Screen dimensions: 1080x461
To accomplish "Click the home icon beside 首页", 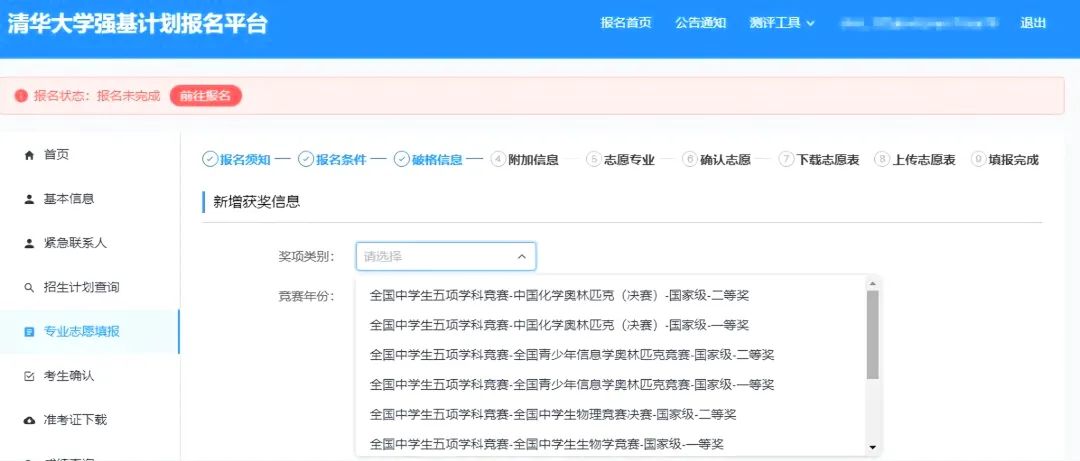I will [29, 156].
